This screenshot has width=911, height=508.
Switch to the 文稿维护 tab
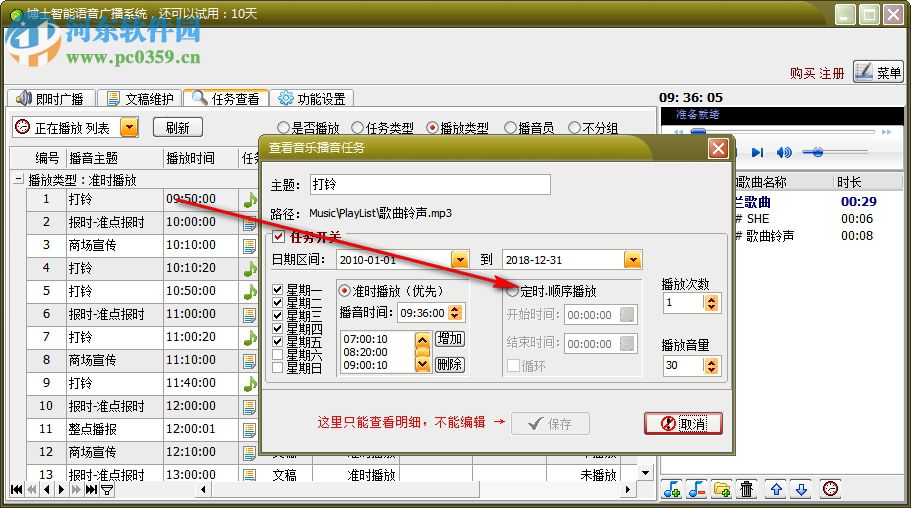point(139,99)
